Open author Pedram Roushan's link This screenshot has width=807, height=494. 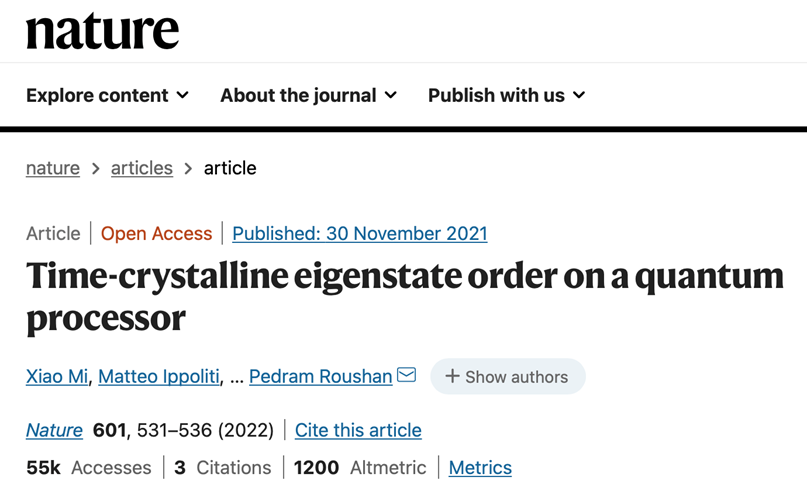[x=321, y=377]
